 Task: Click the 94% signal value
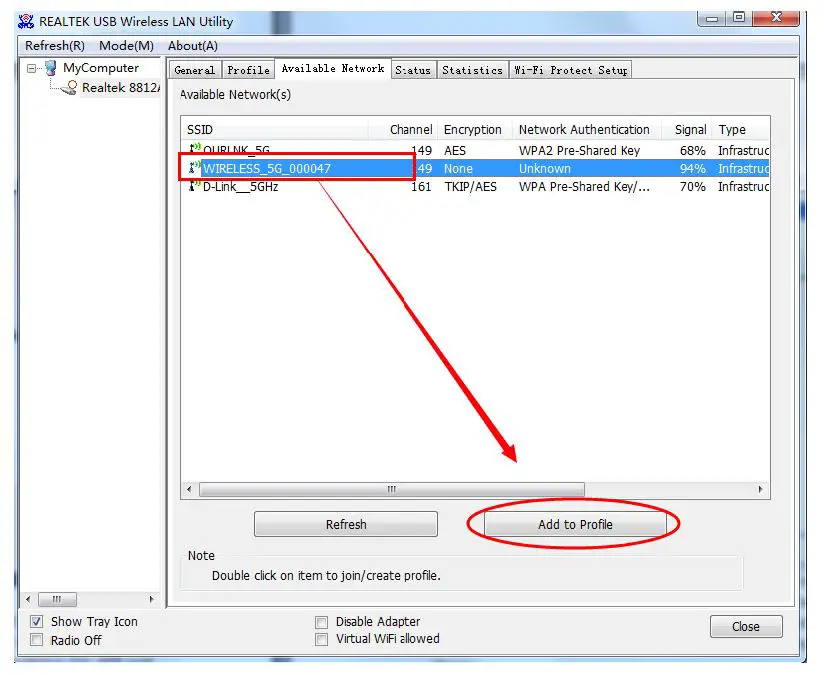pos(692,169)
